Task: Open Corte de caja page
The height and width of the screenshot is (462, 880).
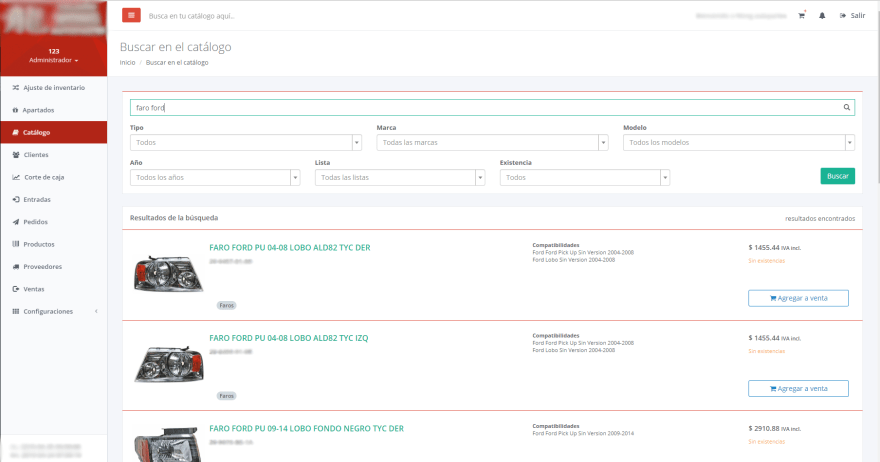Action: point(54,177)
